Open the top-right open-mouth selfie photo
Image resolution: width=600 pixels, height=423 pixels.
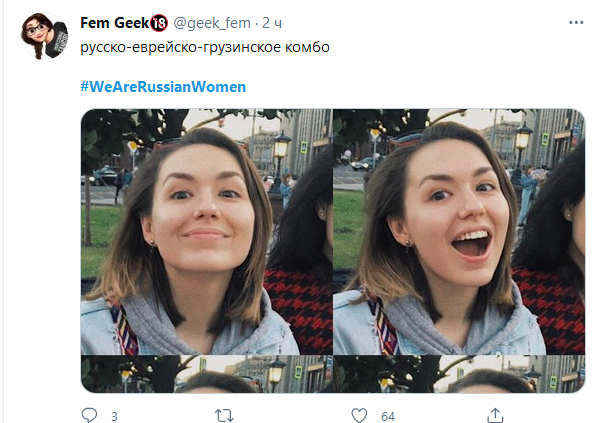coord(459,230)
